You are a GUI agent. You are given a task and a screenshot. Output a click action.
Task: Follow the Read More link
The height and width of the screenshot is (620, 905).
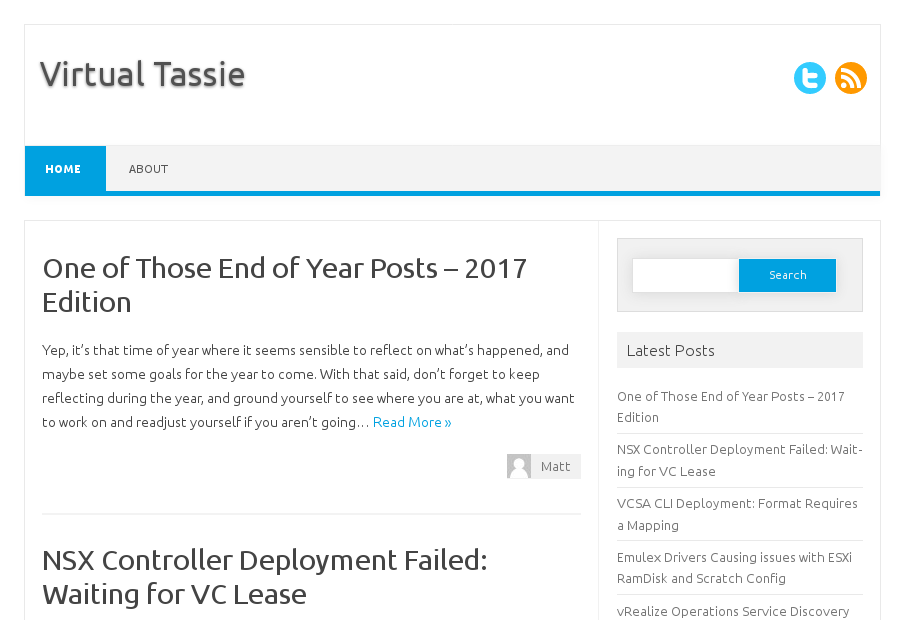click(412, 422)
